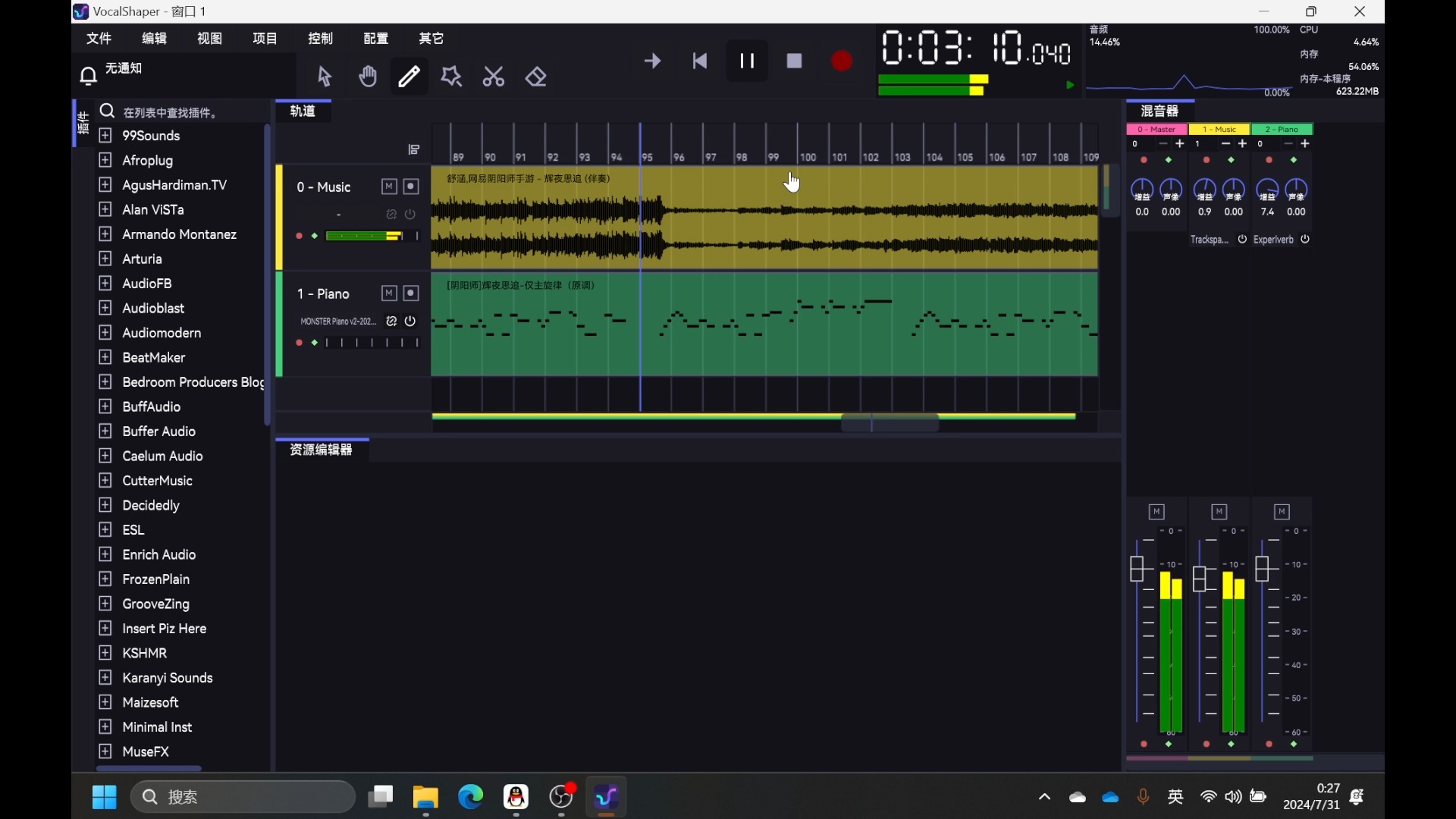This screenshot has width=1456, height=819.
Task: Select the hand pan tool
Action: (x=368, y=77)
